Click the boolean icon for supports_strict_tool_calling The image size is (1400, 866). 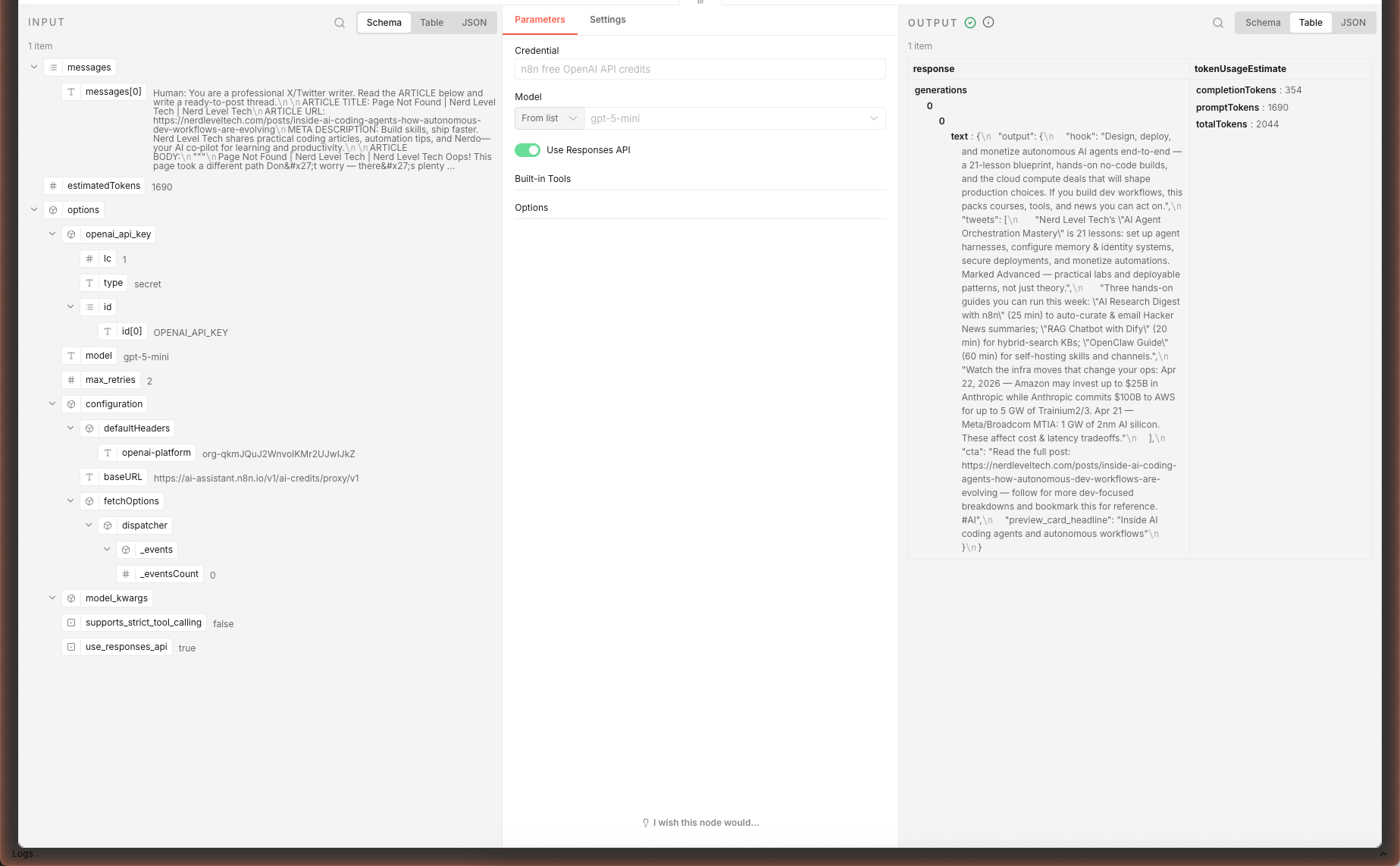[71, 623]
